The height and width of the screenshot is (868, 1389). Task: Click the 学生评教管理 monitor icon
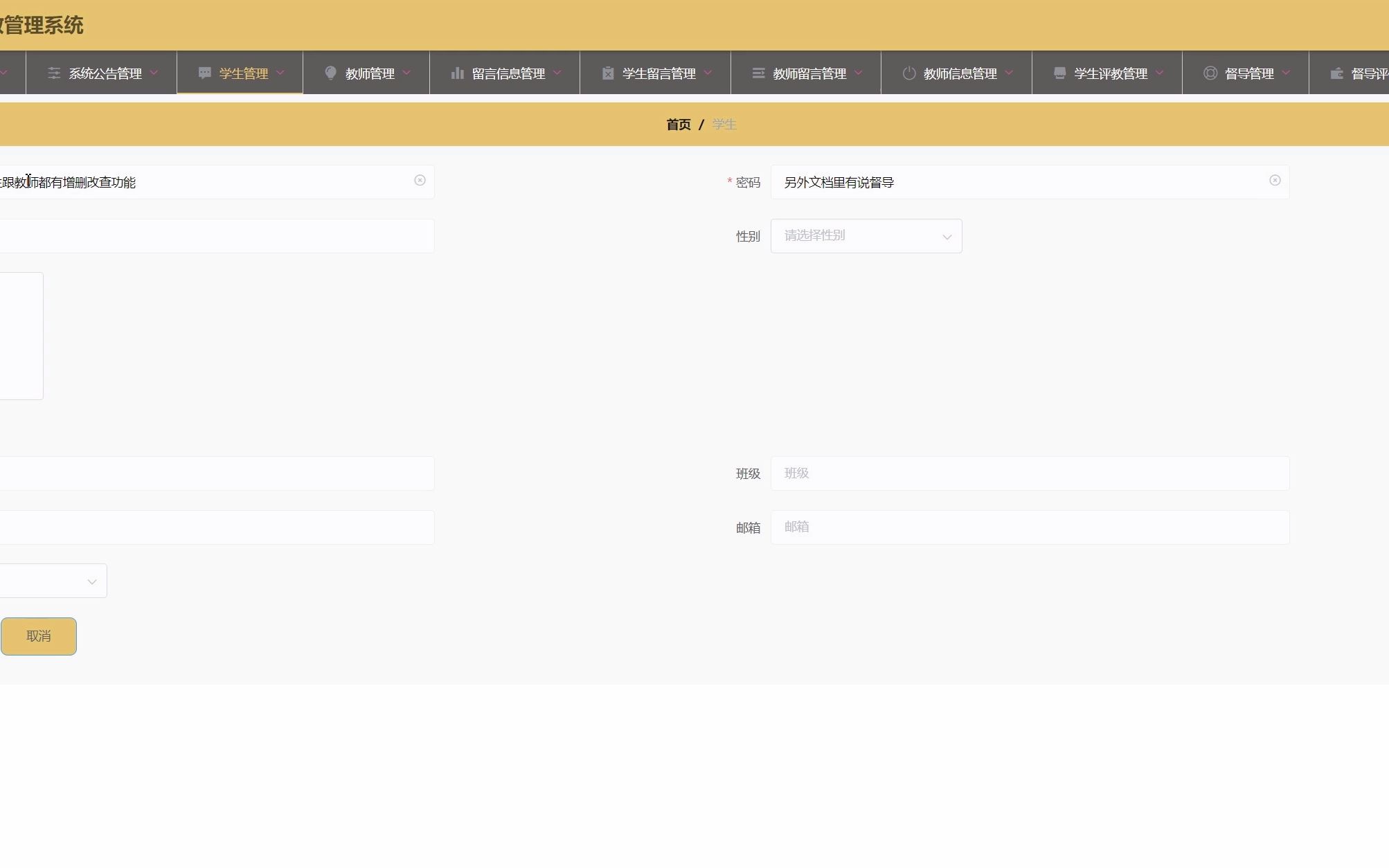[x=1059, y=73]
